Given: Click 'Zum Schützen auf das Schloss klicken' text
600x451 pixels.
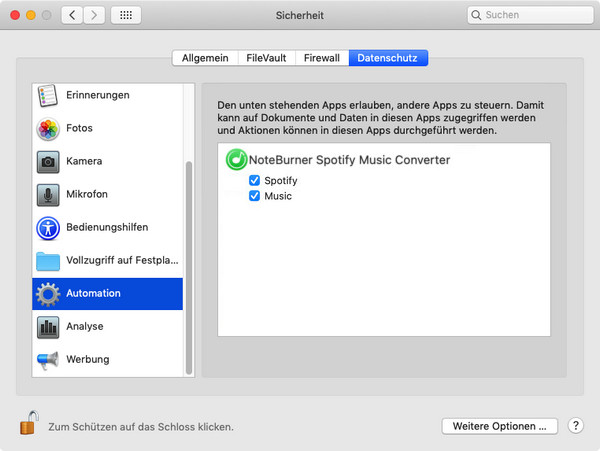Looking at the screenshot, I should [x=141, y=427].
